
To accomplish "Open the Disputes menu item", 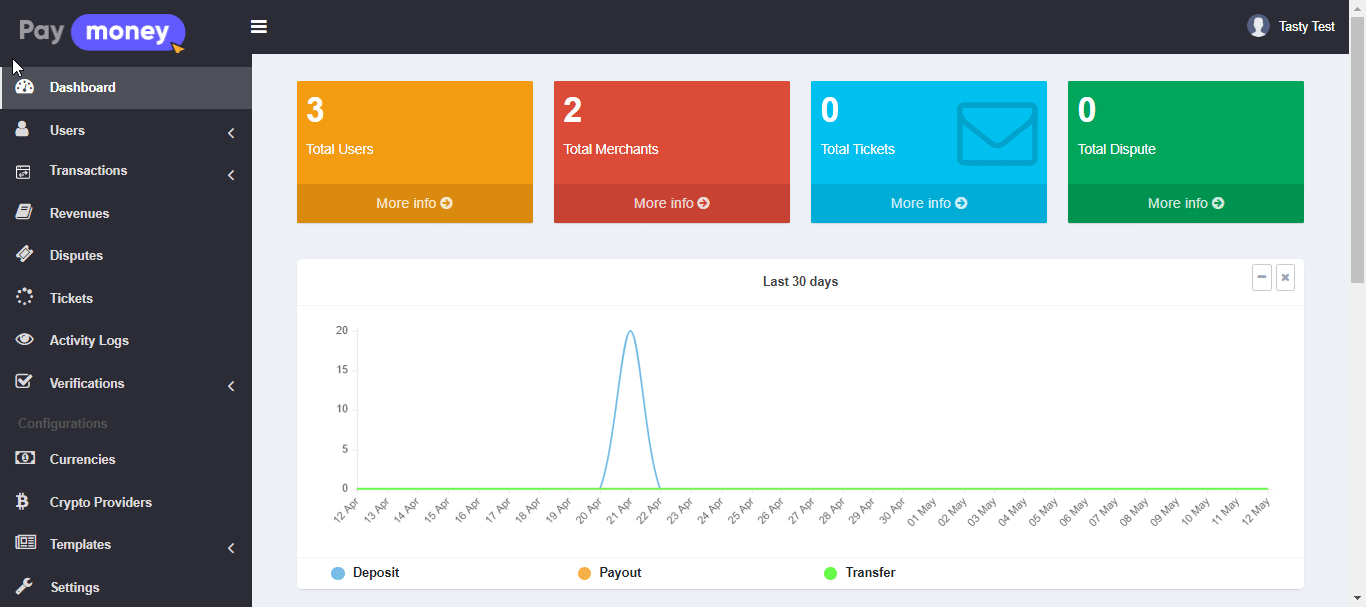I will (x=76, y=255).
